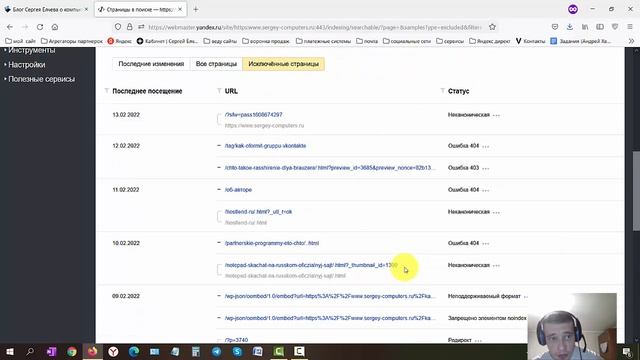Open the Последние изменения tab

pos(151,64)
